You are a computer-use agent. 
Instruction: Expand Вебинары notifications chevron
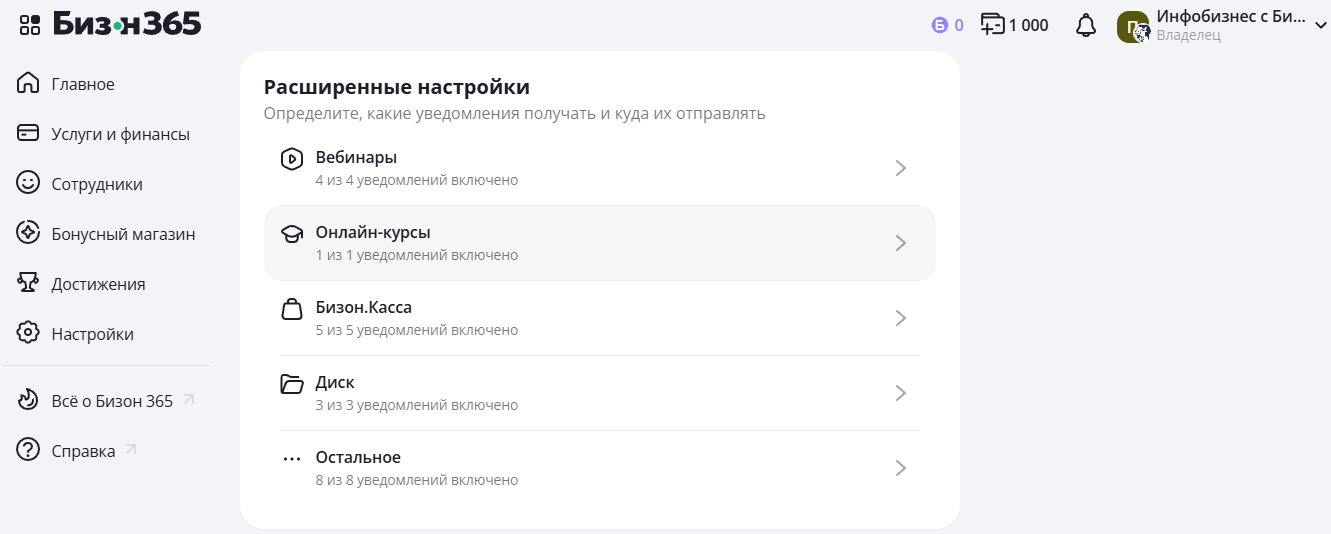pos(900,168)
